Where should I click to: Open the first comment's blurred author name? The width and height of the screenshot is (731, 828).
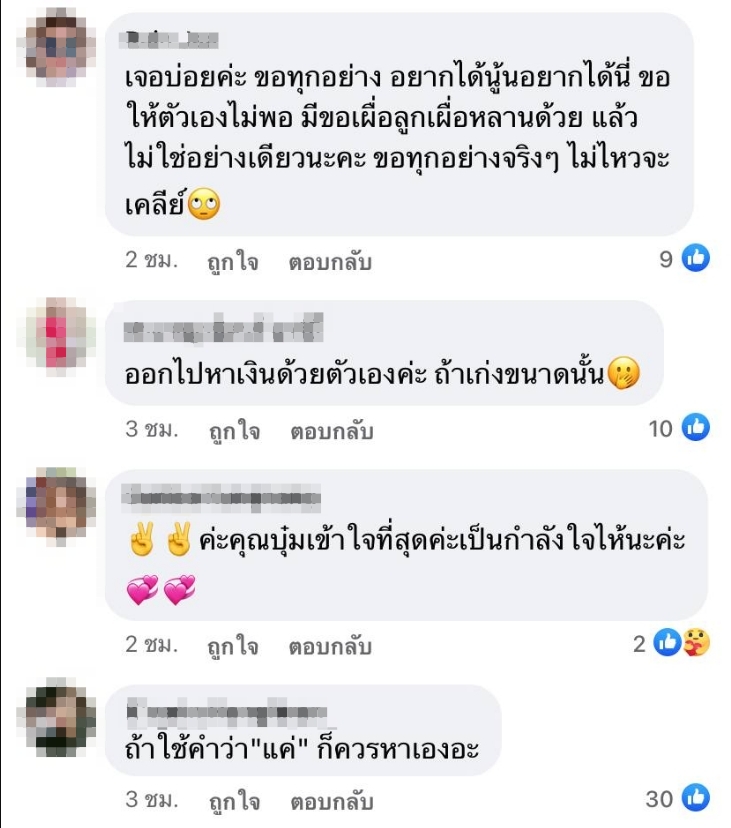(169, 40)
